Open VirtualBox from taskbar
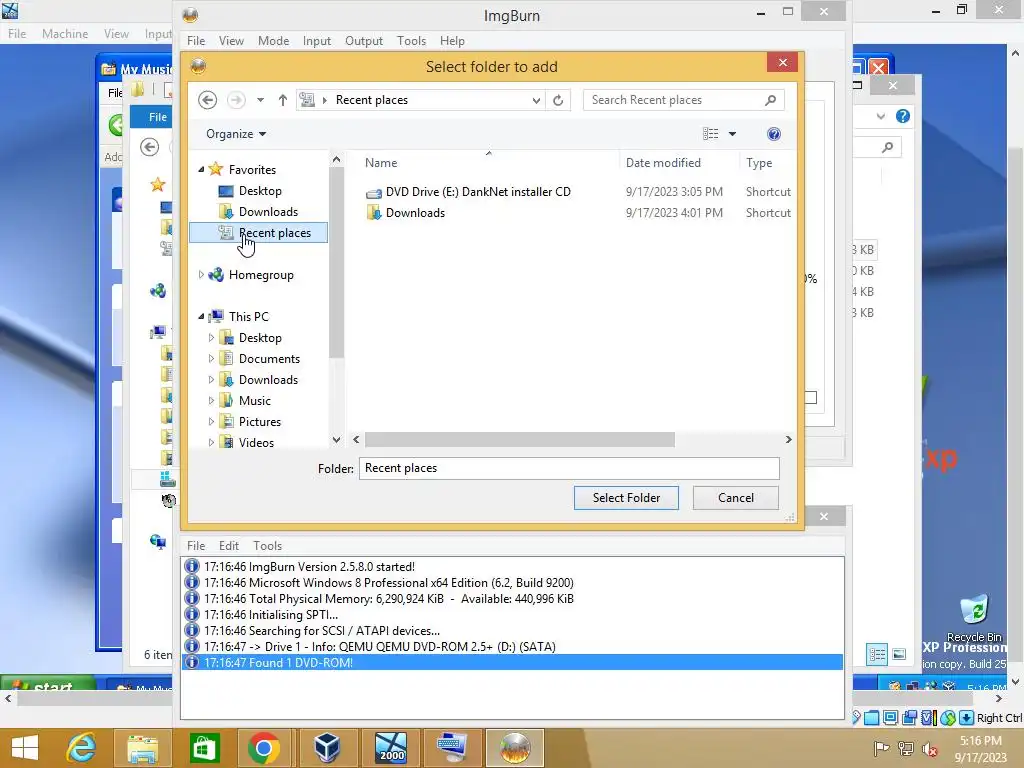 coord(326,748)
